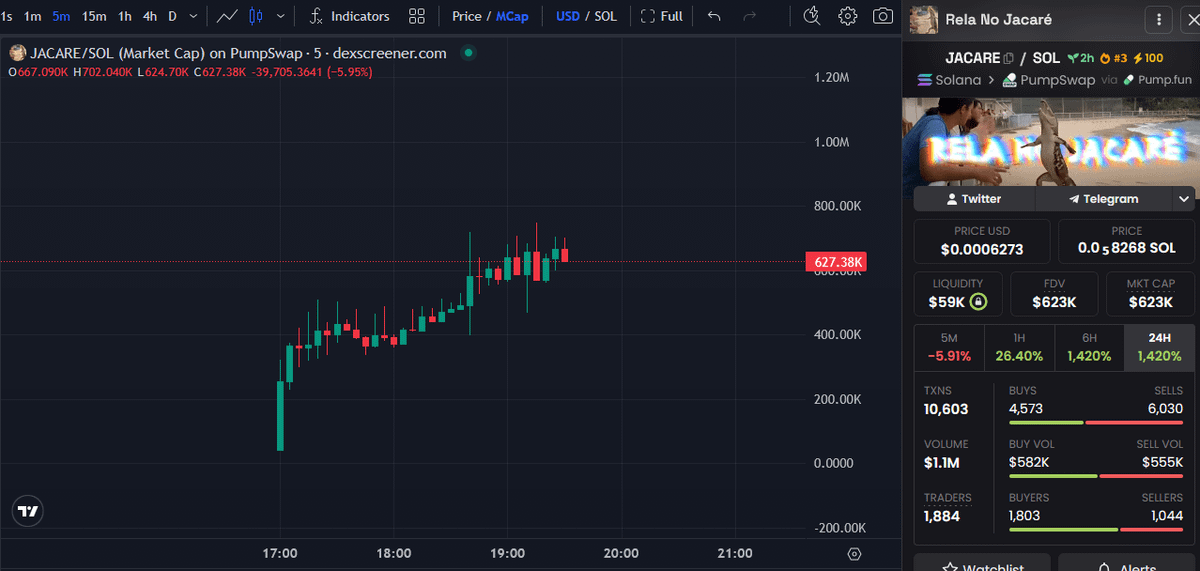Click the VOLUME $1.1M value
1200x571 pixels.
943,463
